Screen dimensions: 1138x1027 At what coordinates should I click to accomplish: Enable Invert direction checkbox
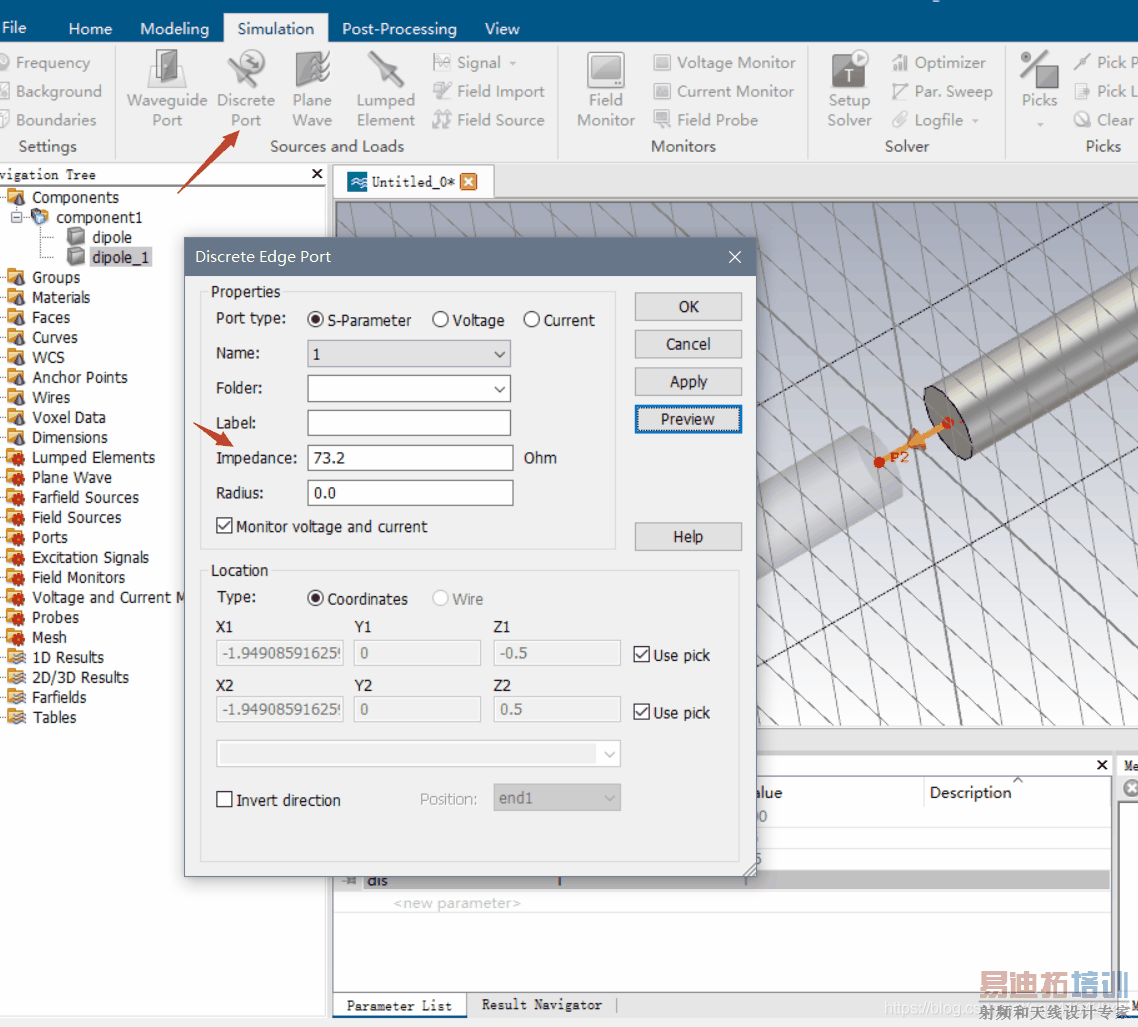tap(224, 799)
